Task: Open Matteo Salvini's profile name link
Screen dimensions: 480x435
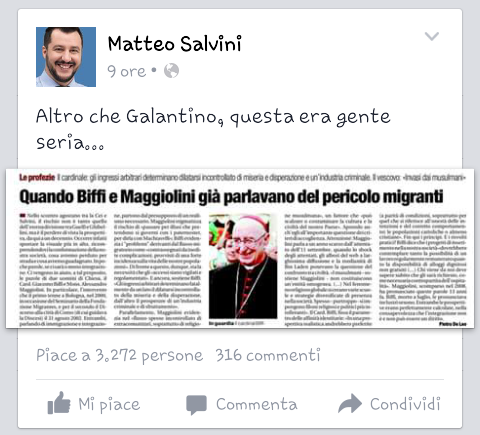Action: pos(175,44)
